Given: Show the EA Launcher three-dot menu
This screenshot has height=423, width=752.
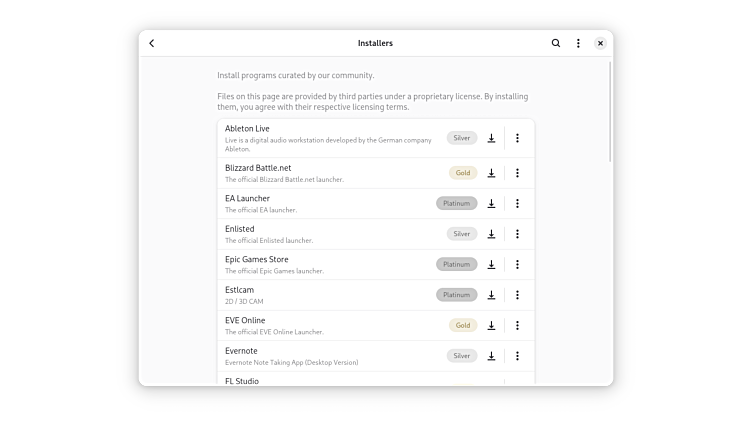Looking at the screenshot, I should tap(517, 203).
